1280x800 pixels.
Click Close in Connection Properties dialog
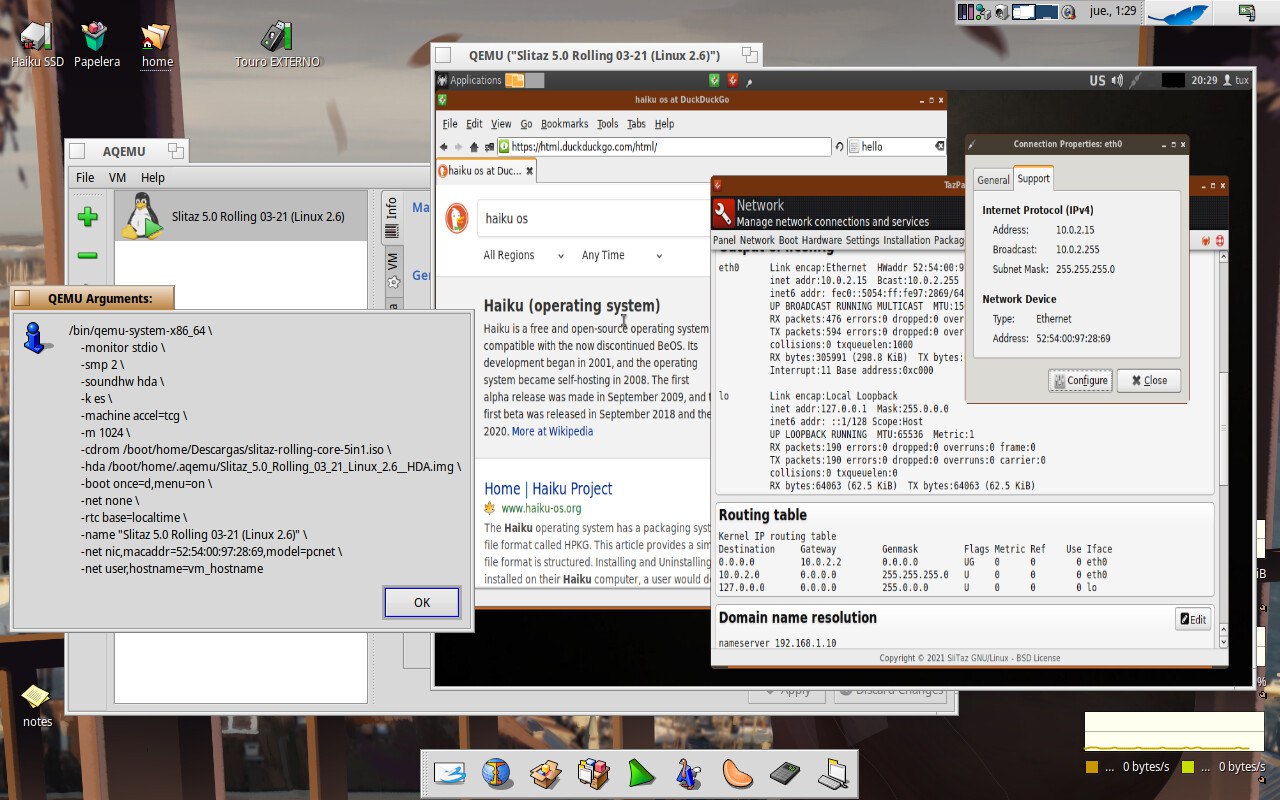point(1149,380)
